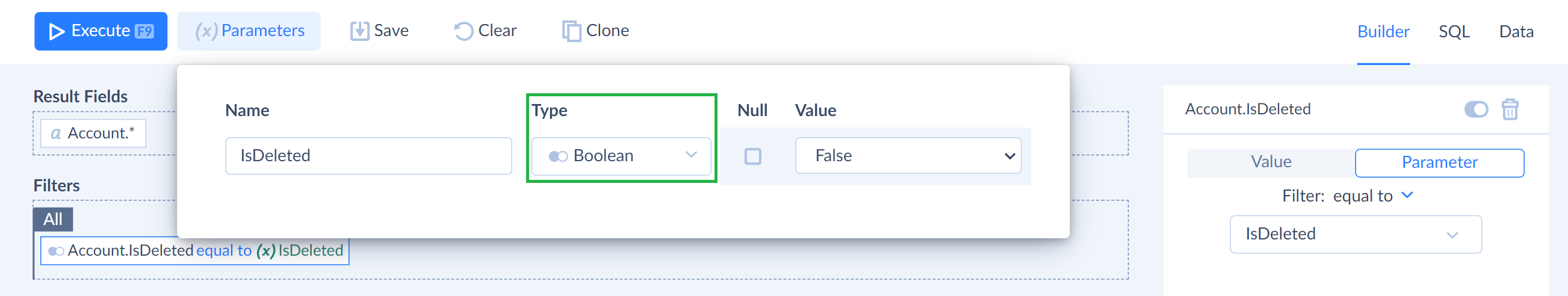Click the IsDeleted name input field
Viewport: 1568px width, 296px height.
[368, 156]
